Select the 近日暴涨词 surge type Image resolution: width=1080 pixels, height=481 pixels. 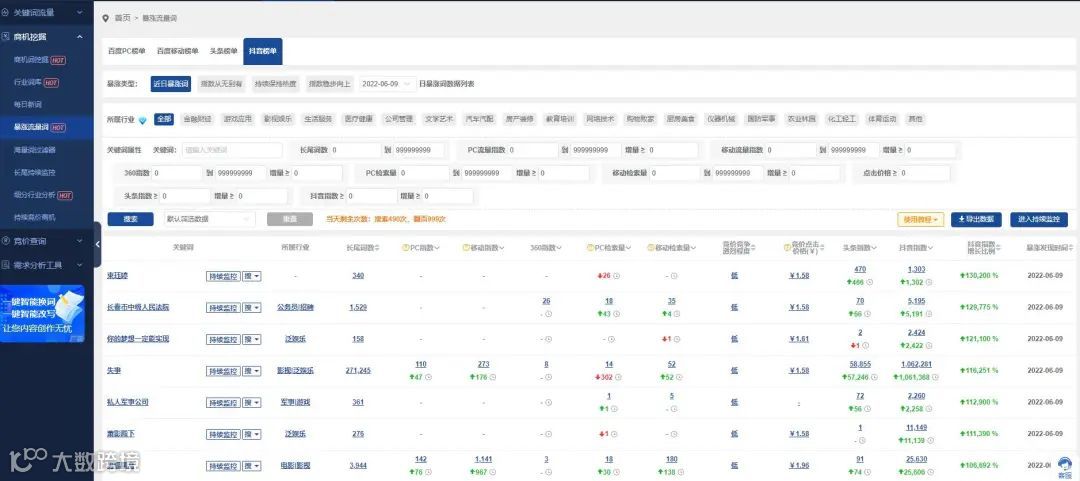tap(170, 84)
